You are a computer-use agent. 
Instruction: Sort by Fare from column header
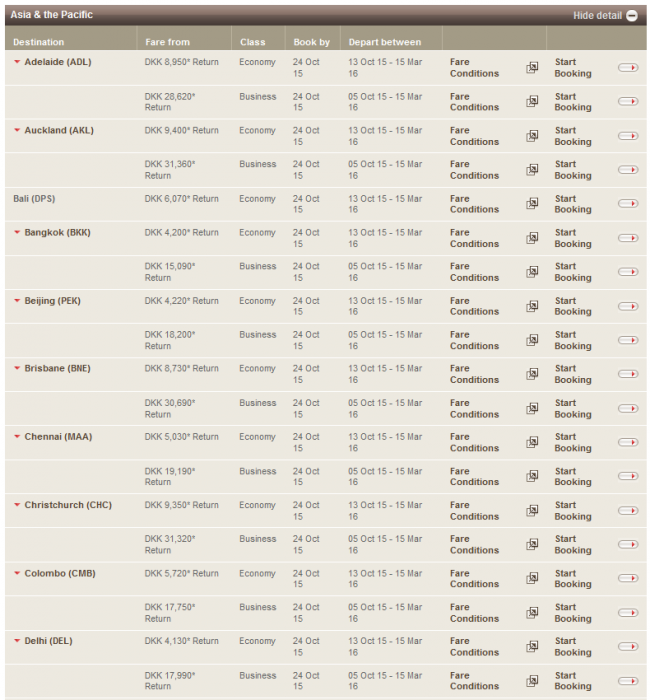point(167,42)
